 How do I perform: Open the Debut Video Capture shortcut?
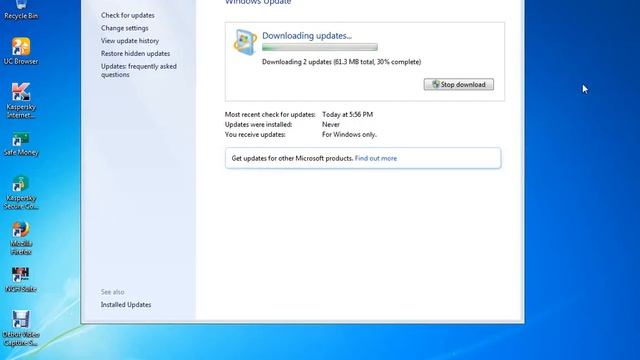pyautogui.click(x=21, y=329)
